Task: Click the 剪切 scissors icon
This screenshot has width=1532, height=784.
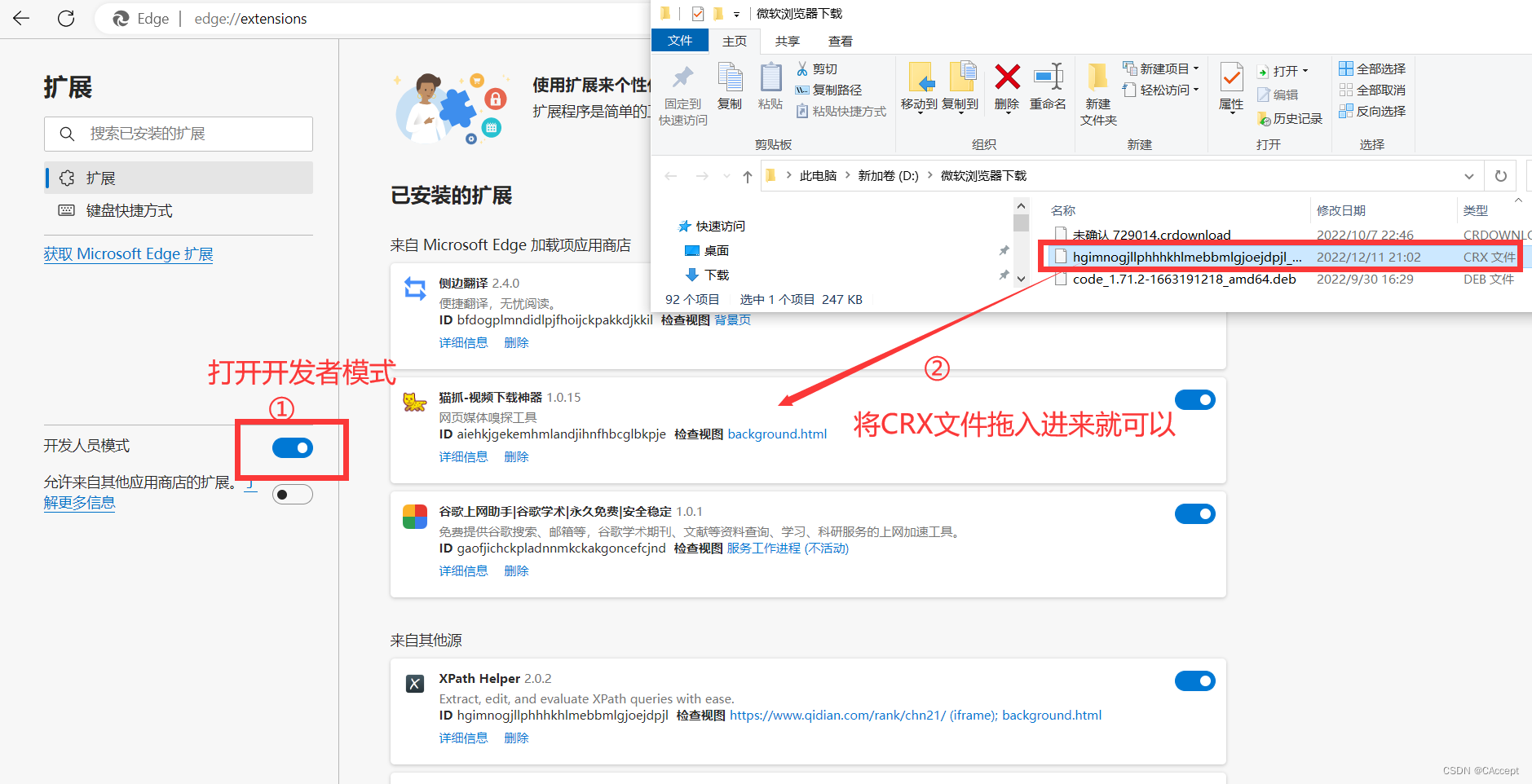Action: pyautogui.click(x=802, y=68)
